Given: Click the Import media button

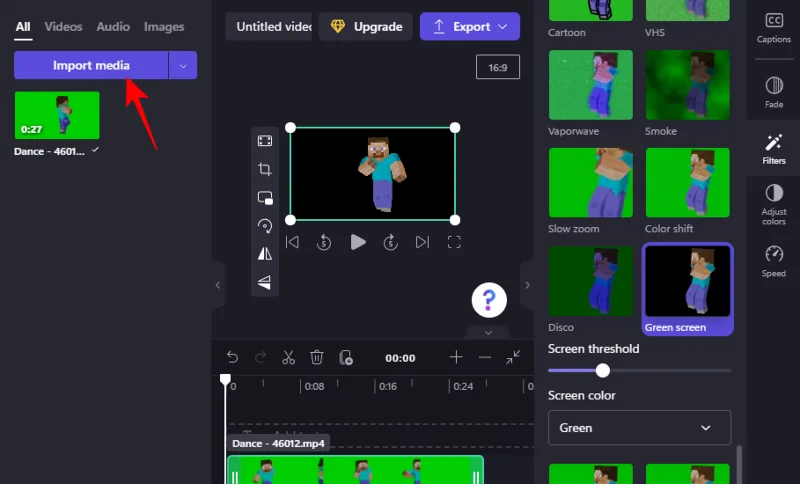Looking at the screenshot, I should pyautogui.click(x=91, y=65).
